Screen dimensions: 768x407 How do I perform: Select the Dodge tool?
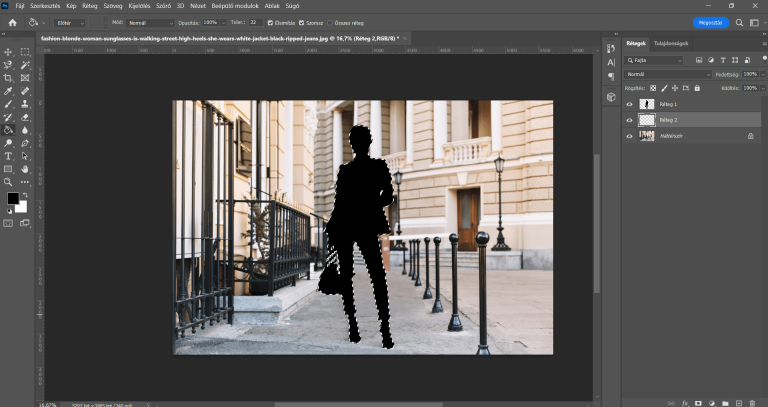click(8, 143)
